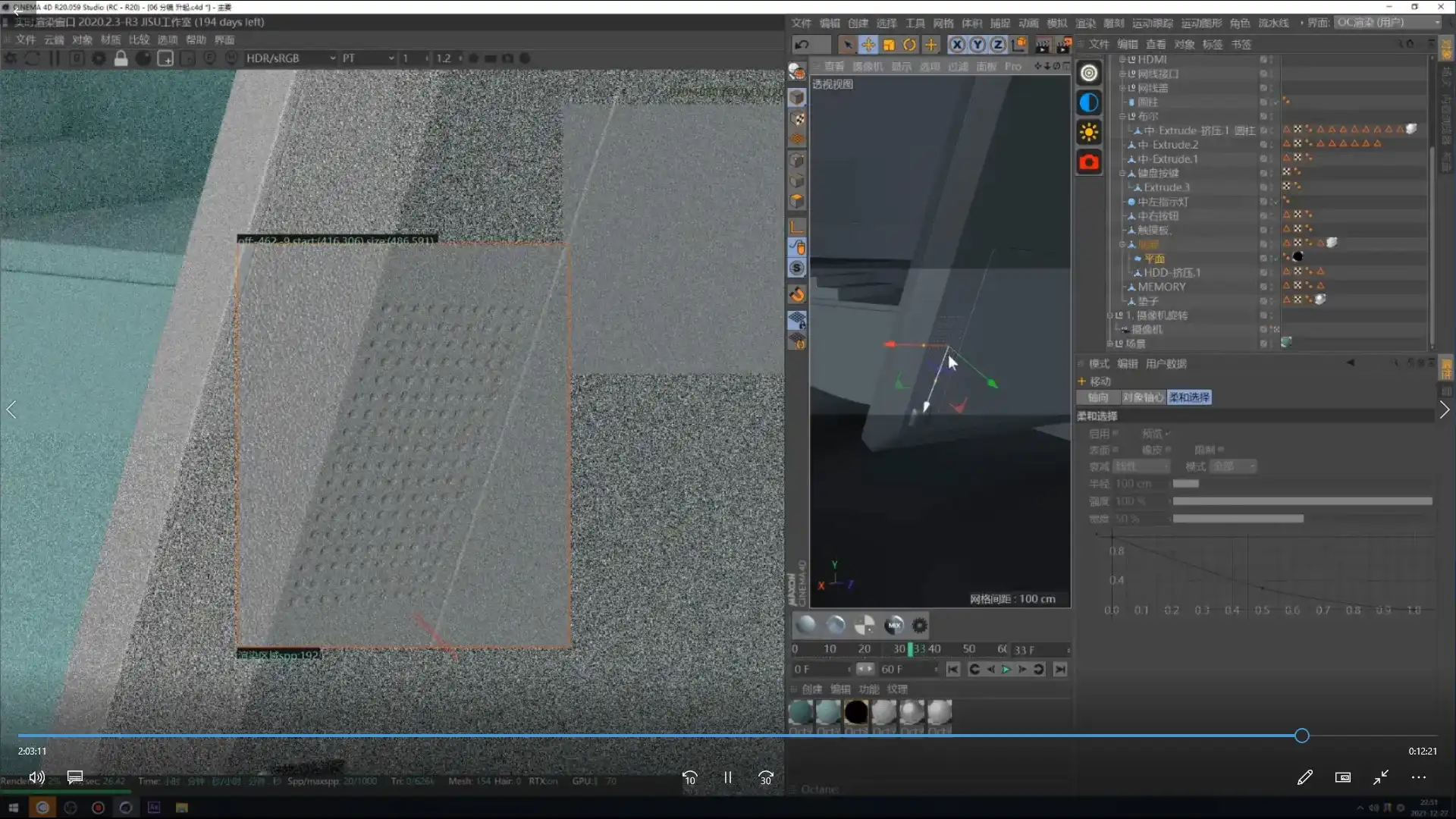Click the red Octane camera icon
The width and height of the screenshot is (1456, 819).
[1089, 162]
